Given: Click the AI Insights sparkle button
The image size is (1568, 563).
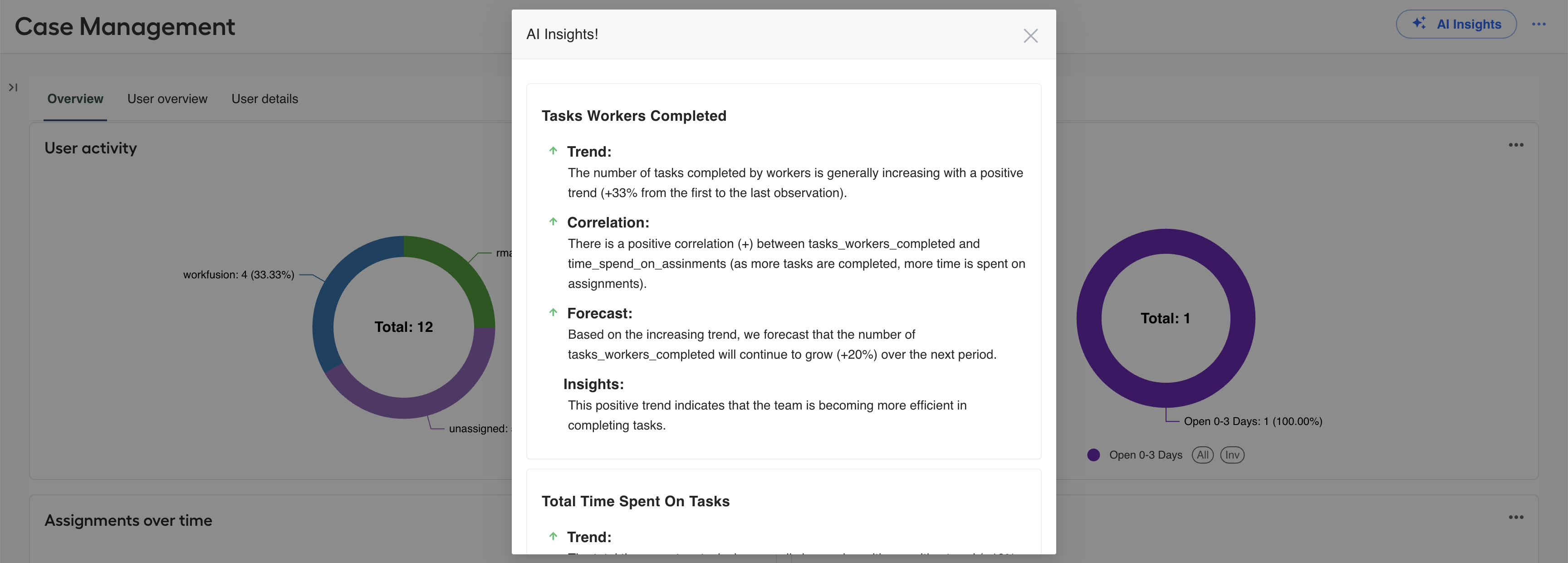Looking at the screenshot, I should (x=1455, y=25).
